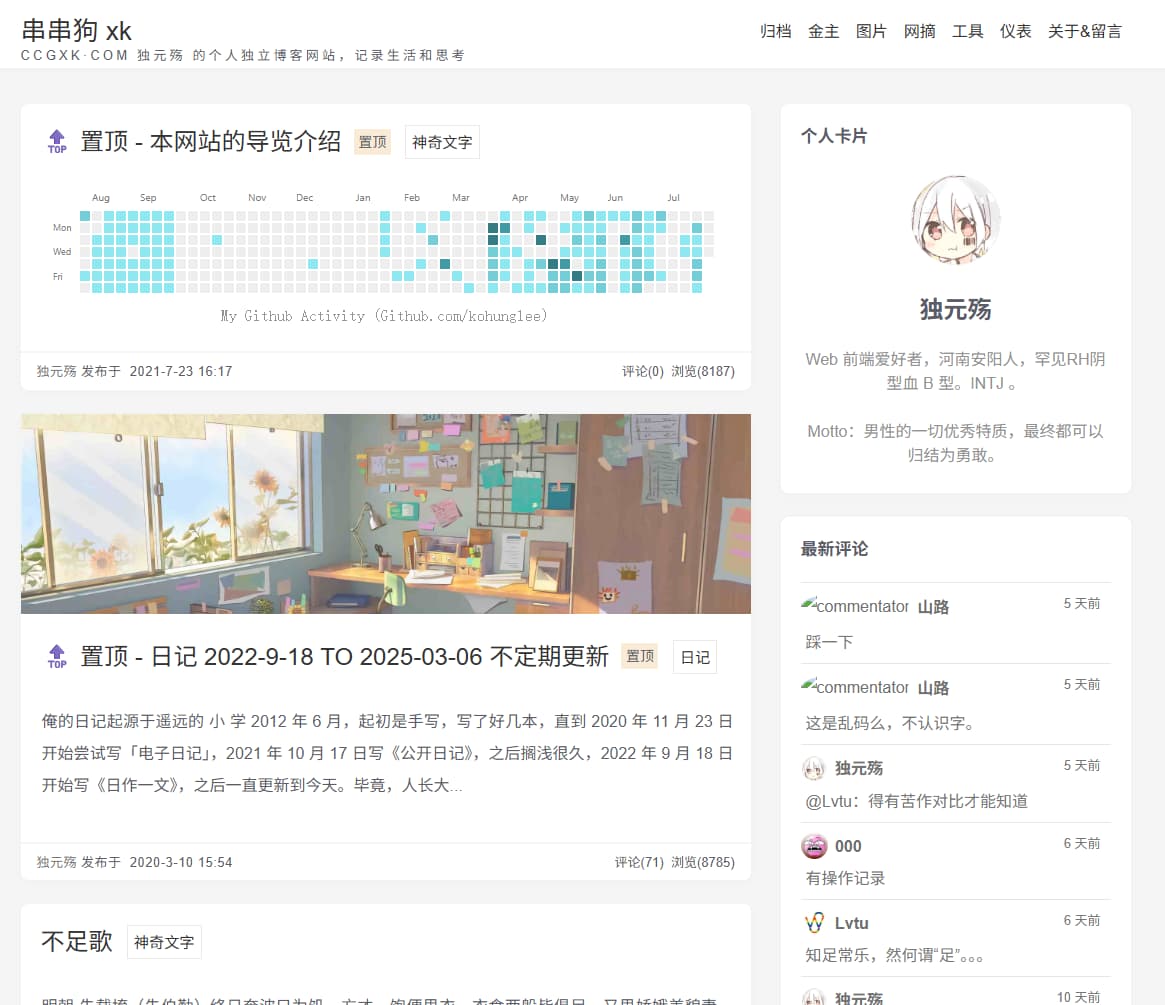The height and width of the screenshot is (1005, 1165).
Task: Toggle the 日记 tag on the diary post
Action: tap(694, 656)
